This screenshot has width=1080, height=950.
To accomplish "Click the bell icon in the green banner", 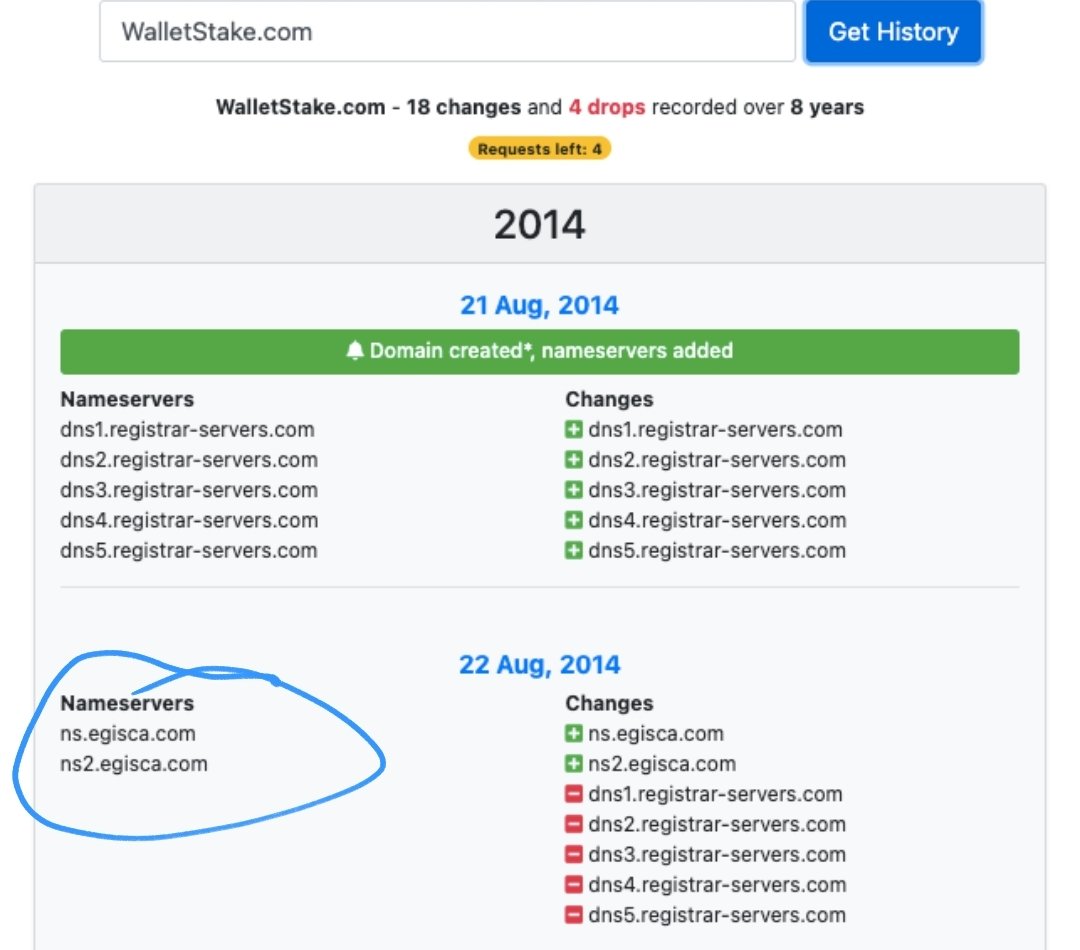I will pos(355,351).
